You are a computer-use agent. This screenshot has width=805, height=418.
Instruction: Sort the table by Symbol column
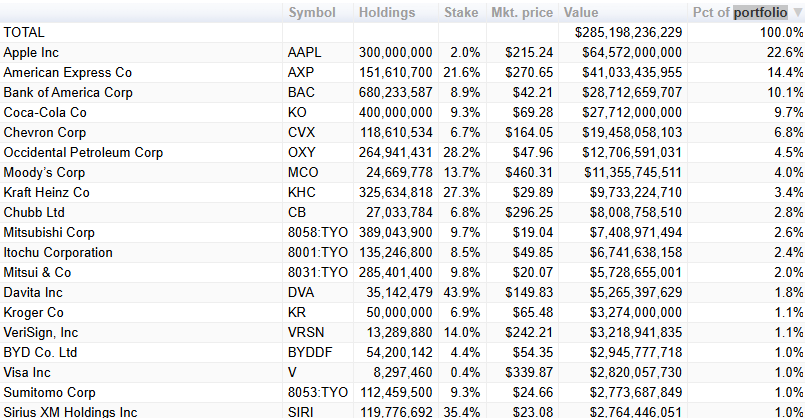311,13
